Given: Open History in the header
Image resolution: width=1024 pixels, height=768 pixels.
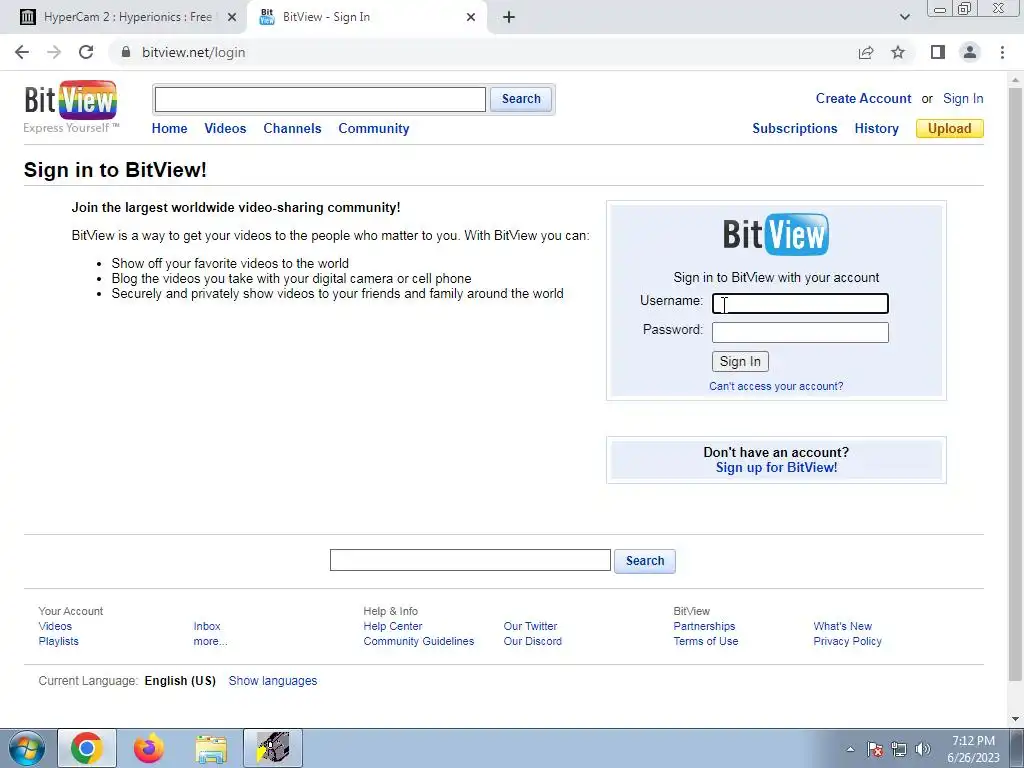Looking at the screenshot, I should pyautogui.click(x=876, y=129).
